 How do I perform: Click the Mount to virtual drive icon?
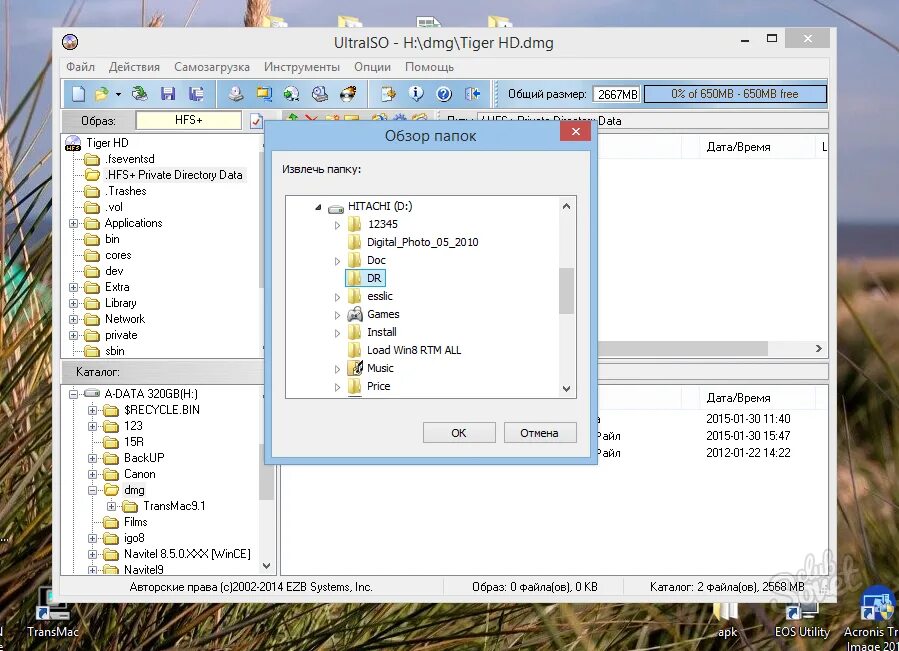tap(320, 93)
